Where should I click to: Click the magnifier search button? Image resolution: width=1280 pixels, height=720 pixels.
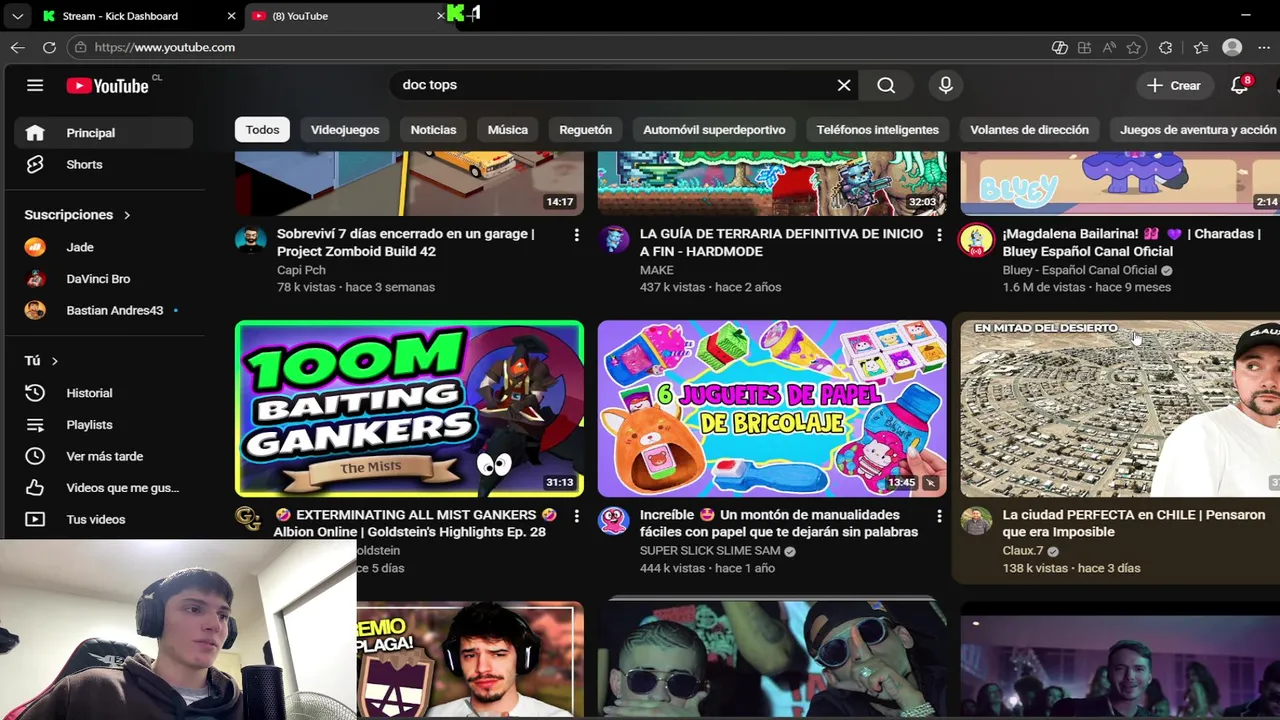tap(886, 85)
